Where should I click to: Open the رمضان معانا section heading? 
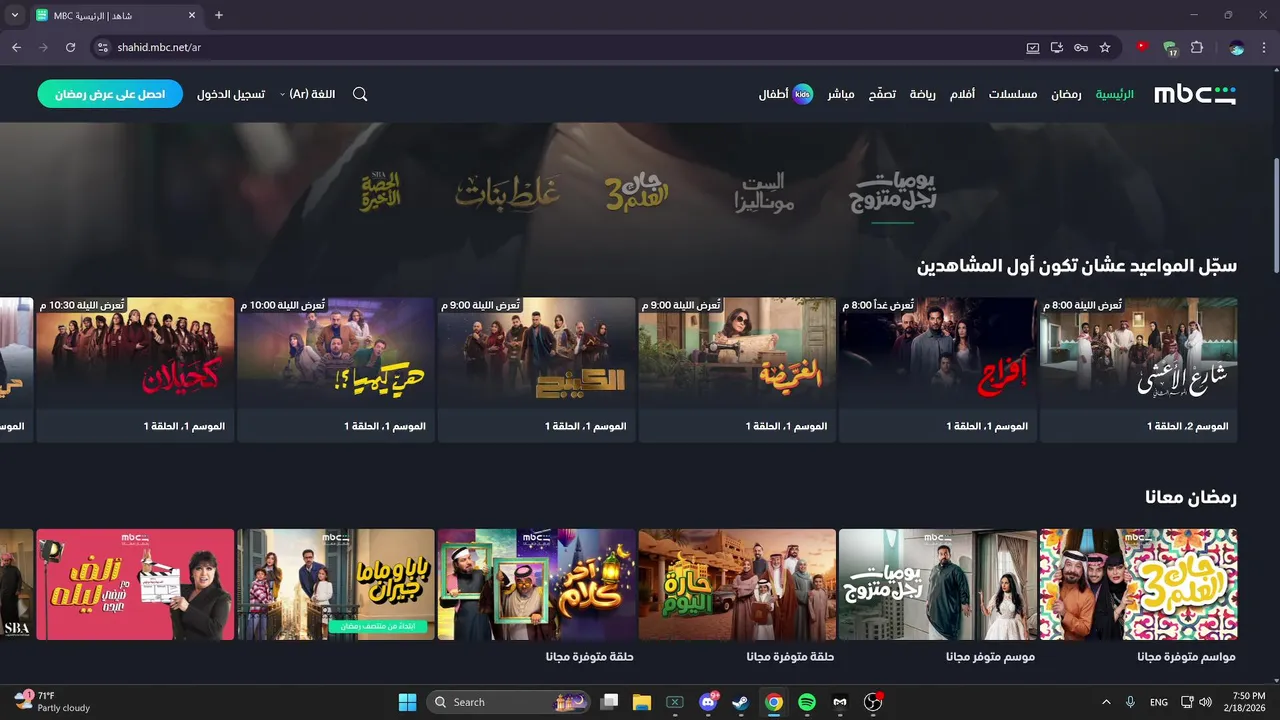click(x=1190, y=497)
